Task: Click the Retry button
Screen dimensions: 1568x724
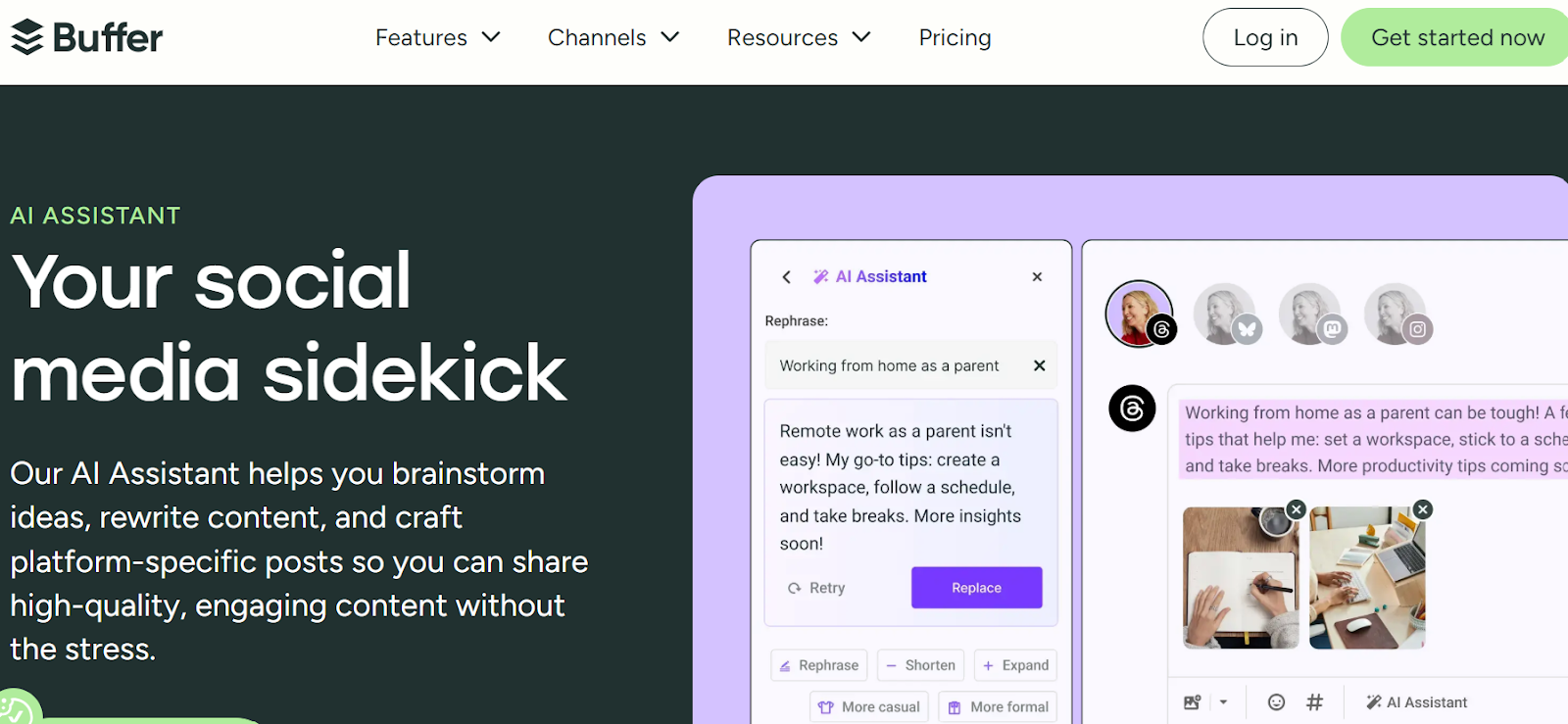Action: (816, 588)
